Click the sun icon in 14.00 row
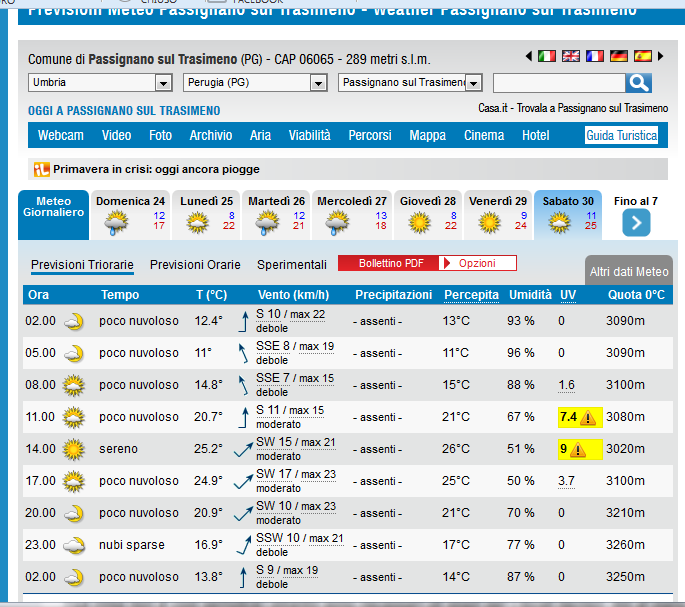This screenshot has width=685, height=607. click(73, 450)
